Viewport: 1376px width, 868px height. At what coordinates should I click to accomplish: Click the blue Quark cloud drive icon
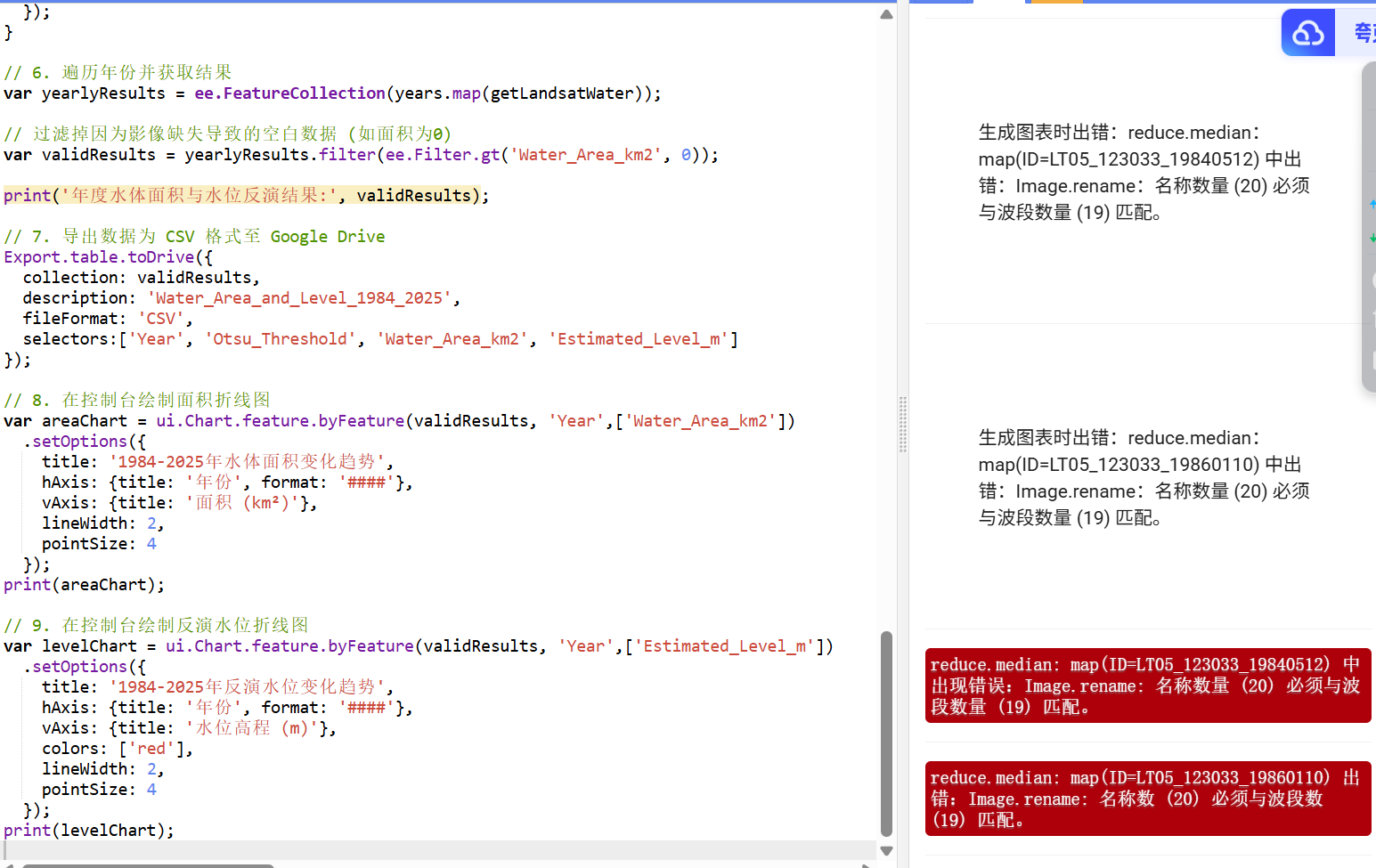[1307, 33]
